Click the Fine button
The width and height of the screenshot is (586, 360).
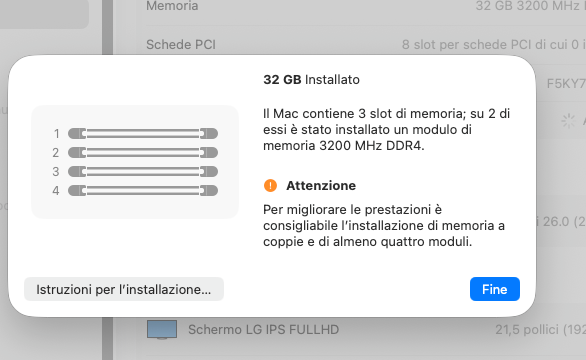[x=494, y=289]
